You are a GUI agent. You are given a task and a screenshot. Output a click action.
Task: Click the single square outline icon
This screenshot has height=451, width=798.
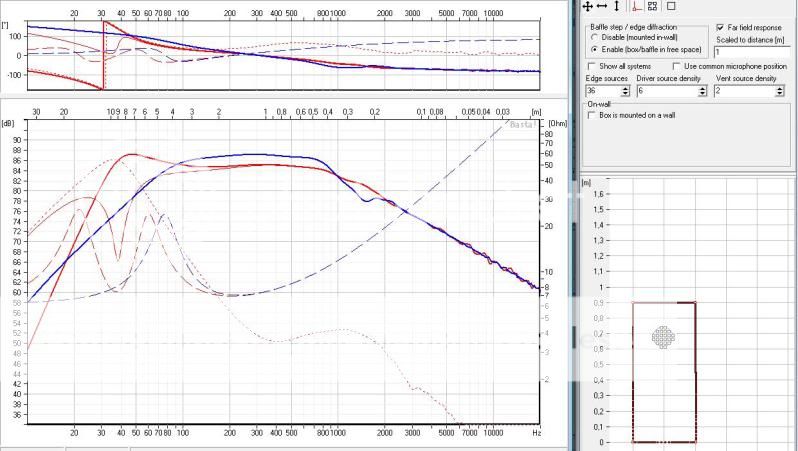(x=670, y=6)
